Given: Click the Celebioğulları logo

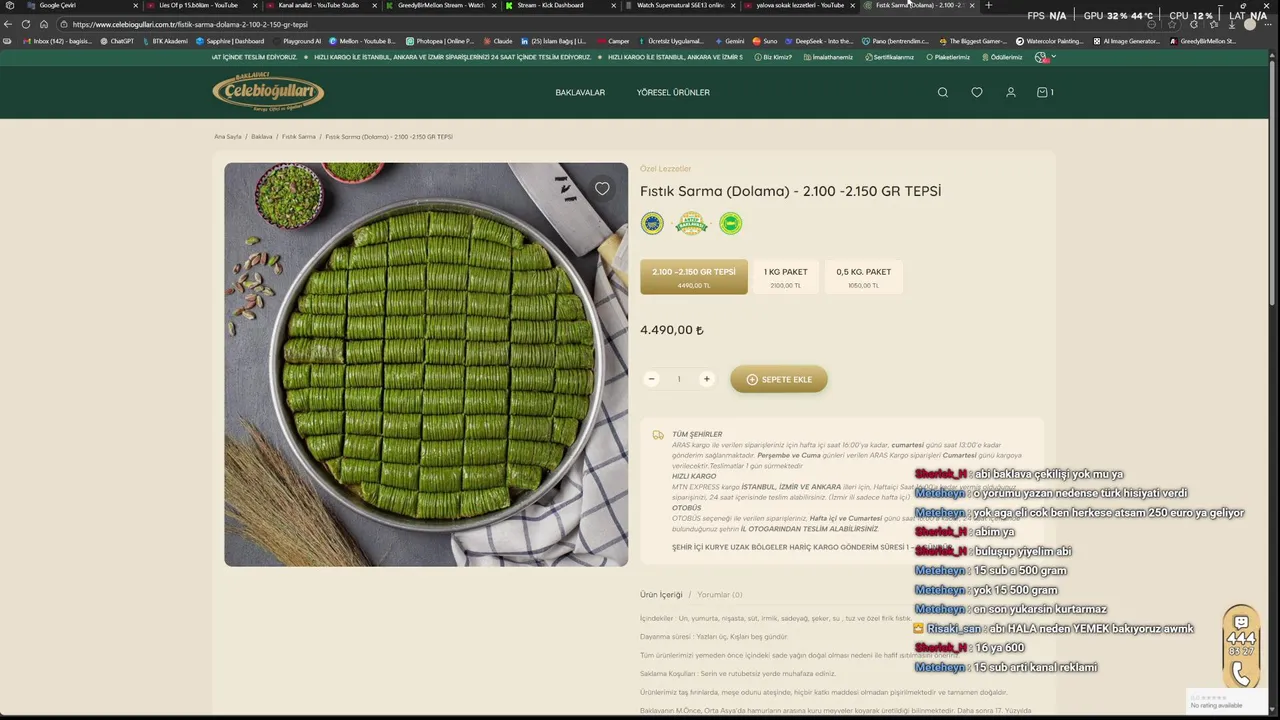Looking at the screenshot, I should tap(268, 92).
